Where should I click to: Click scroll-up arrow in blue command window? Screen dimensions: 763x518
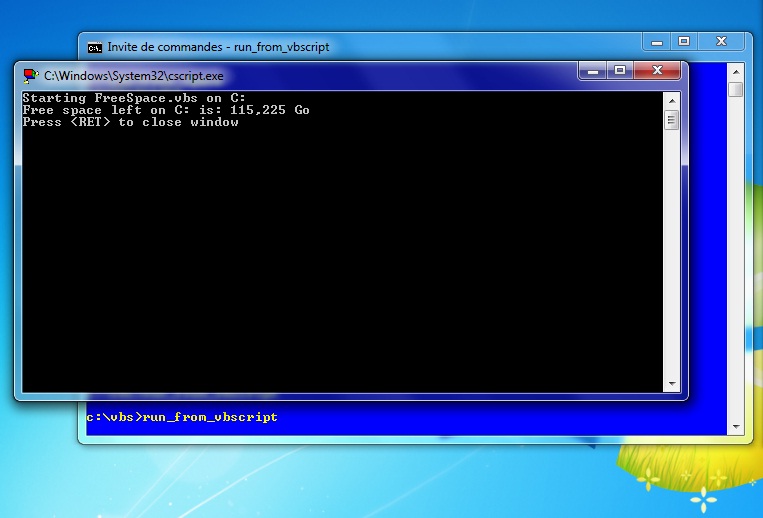(x=736, y=70)
